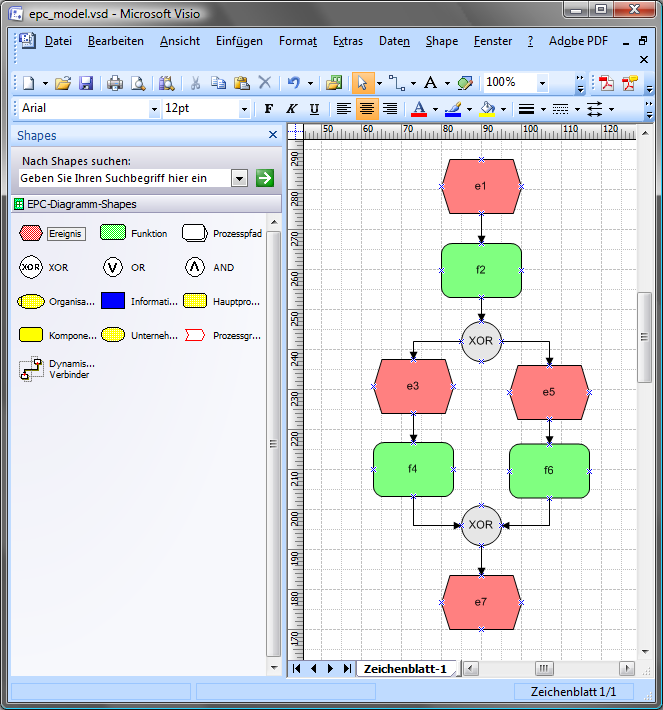Image resolution: width=663 pixels, height=710 pixels.
Task: Open the font name dropdown showing Arial
Action: click(154, 109)
